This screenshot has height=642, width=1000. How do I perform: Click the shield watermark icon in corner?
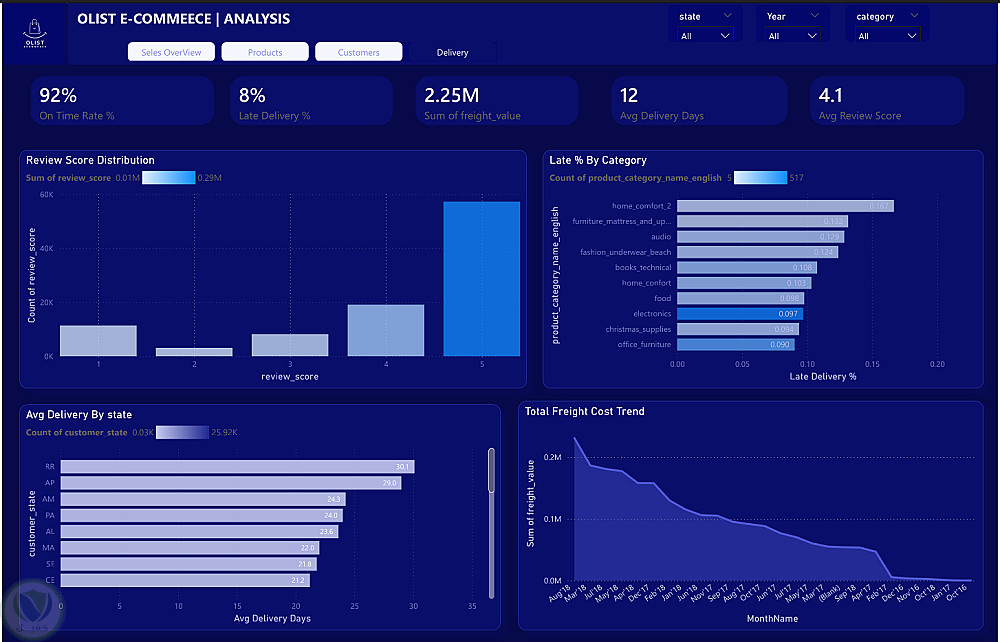click(x=32, y=606)
